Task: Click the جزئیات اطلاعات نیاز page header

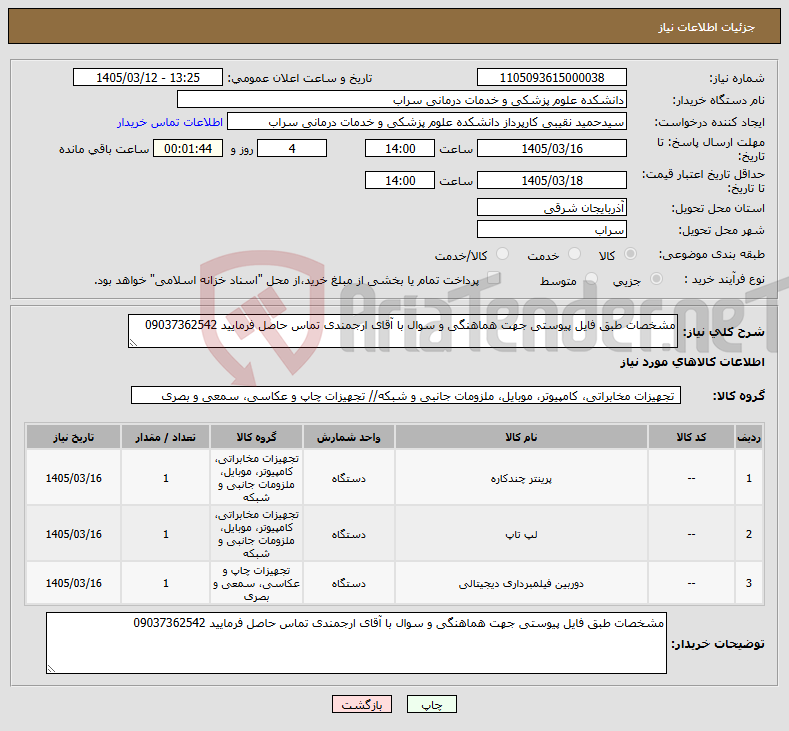Action: pos(706,27)
